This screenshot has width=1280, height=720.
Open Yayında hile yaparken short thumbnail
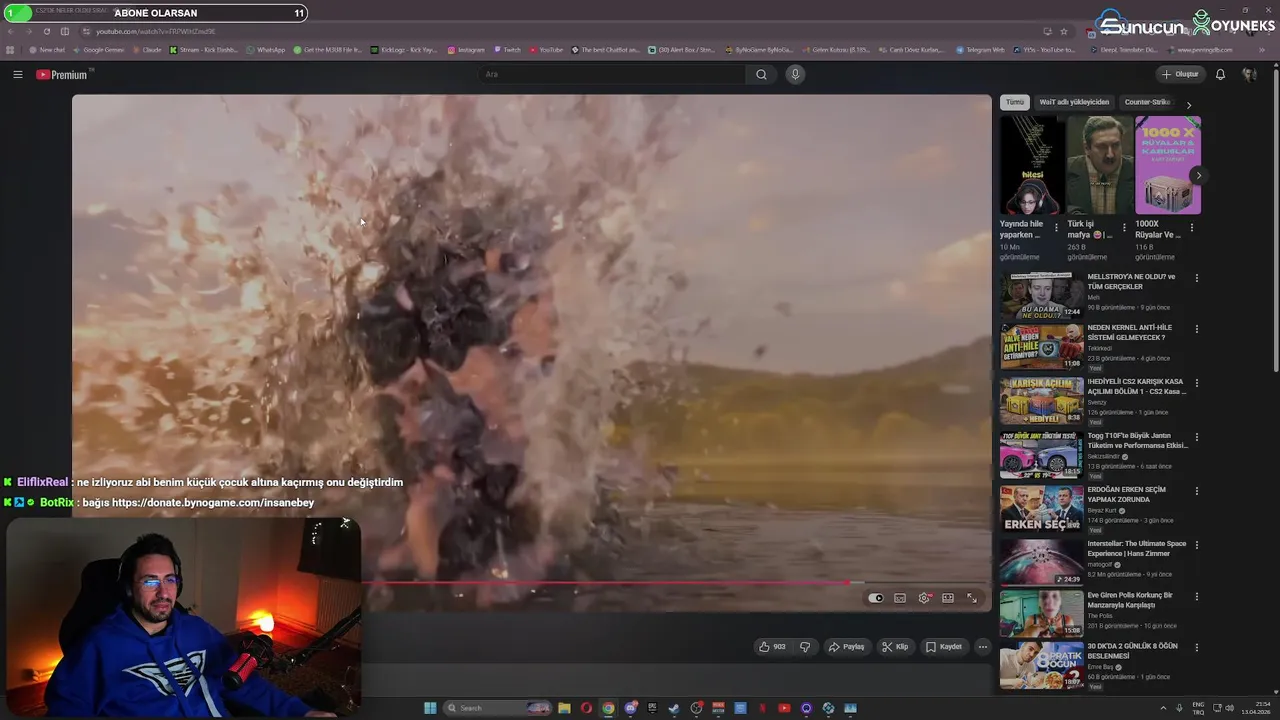pos(1032,165)
